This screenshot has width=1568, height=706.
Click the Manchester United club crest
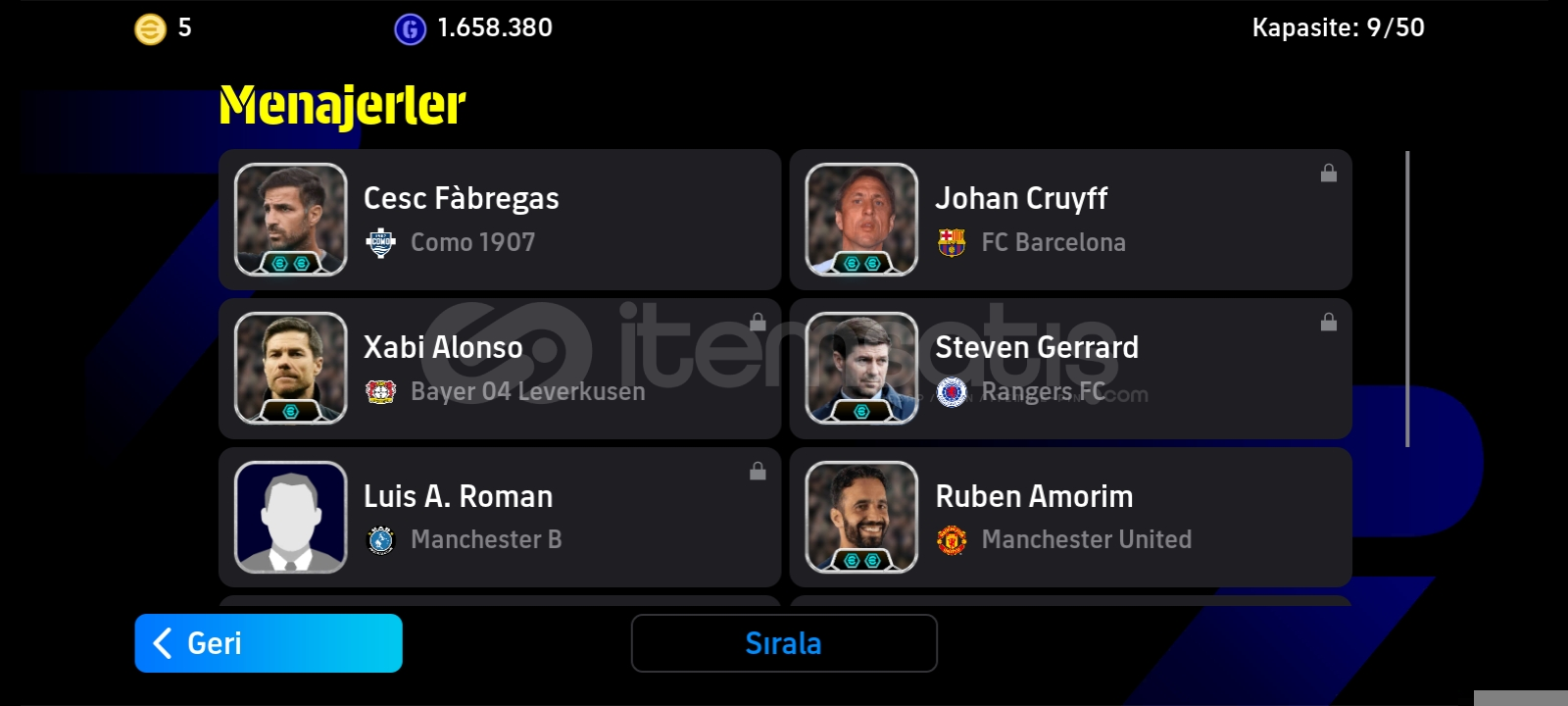coord(952,540)
